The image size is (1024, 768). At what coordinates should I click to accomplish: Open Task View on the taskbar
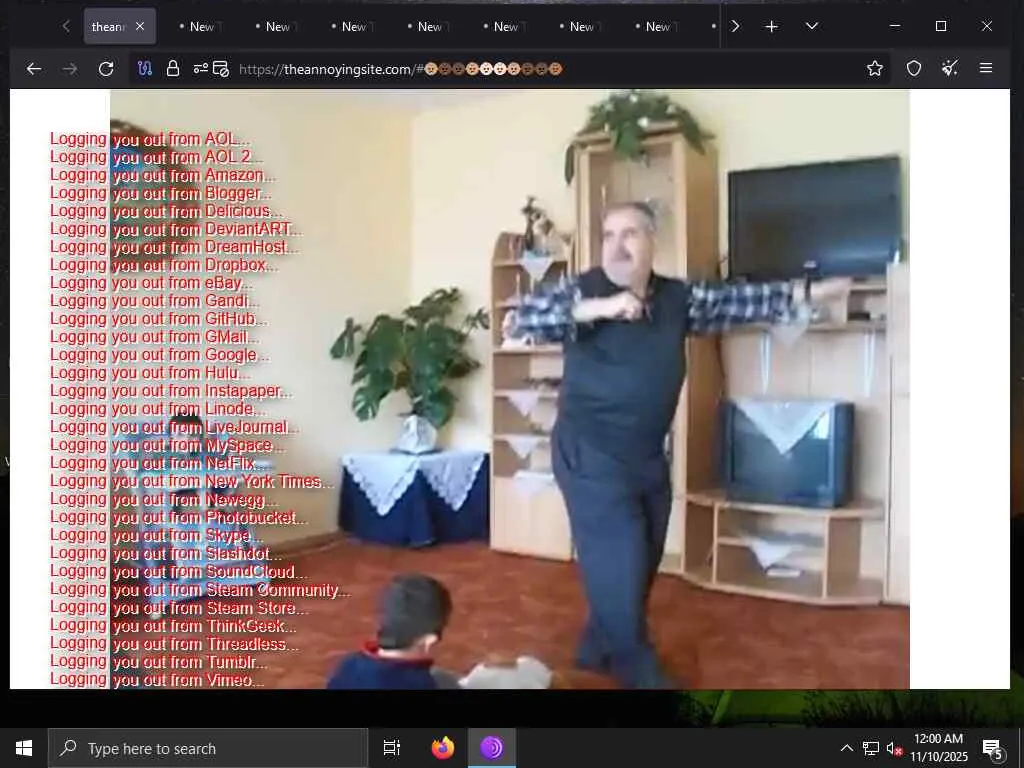tap(392, 748)
